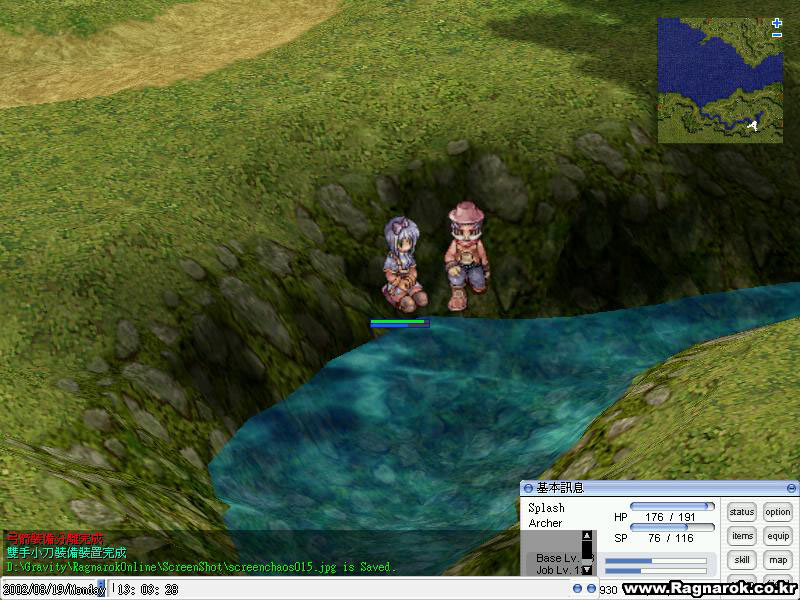Minimize the 基本訊息 window with its round minus icon

791,488
